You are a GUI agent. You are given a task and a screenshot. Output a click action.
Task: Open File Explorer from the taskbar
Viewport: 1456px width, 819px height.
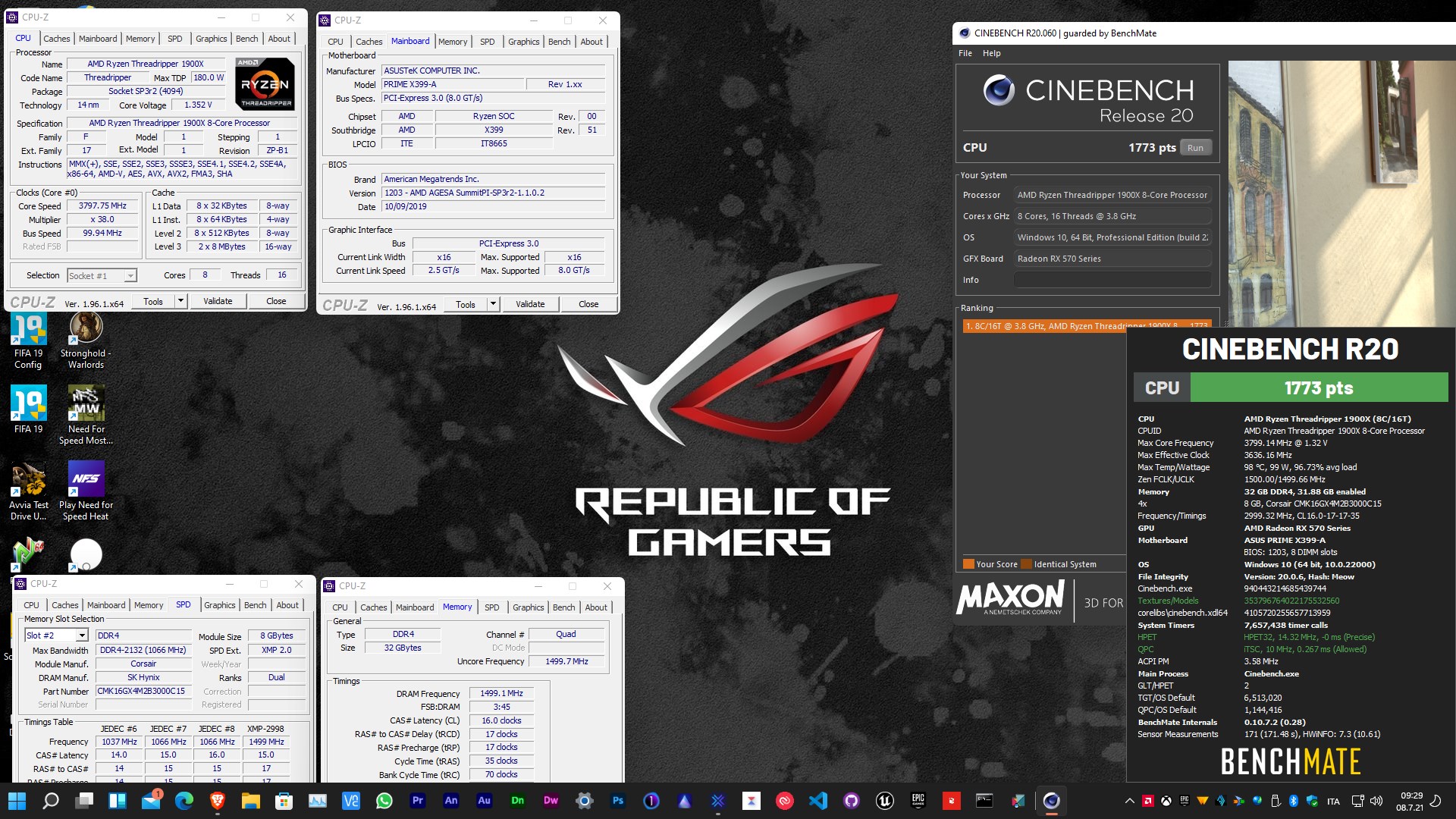251,800
